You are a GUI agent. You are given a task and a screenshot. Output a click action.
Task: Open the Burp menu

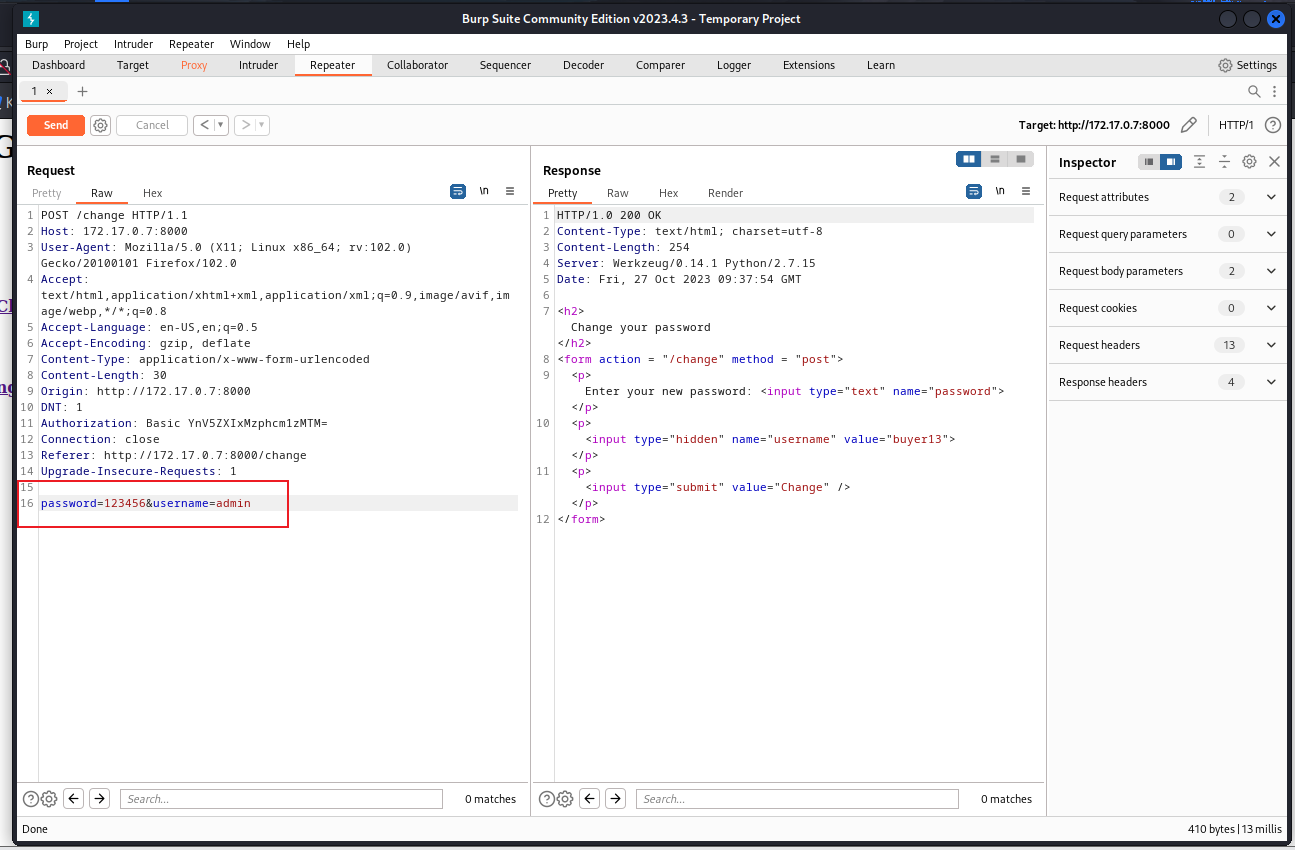tap(36, 44)
